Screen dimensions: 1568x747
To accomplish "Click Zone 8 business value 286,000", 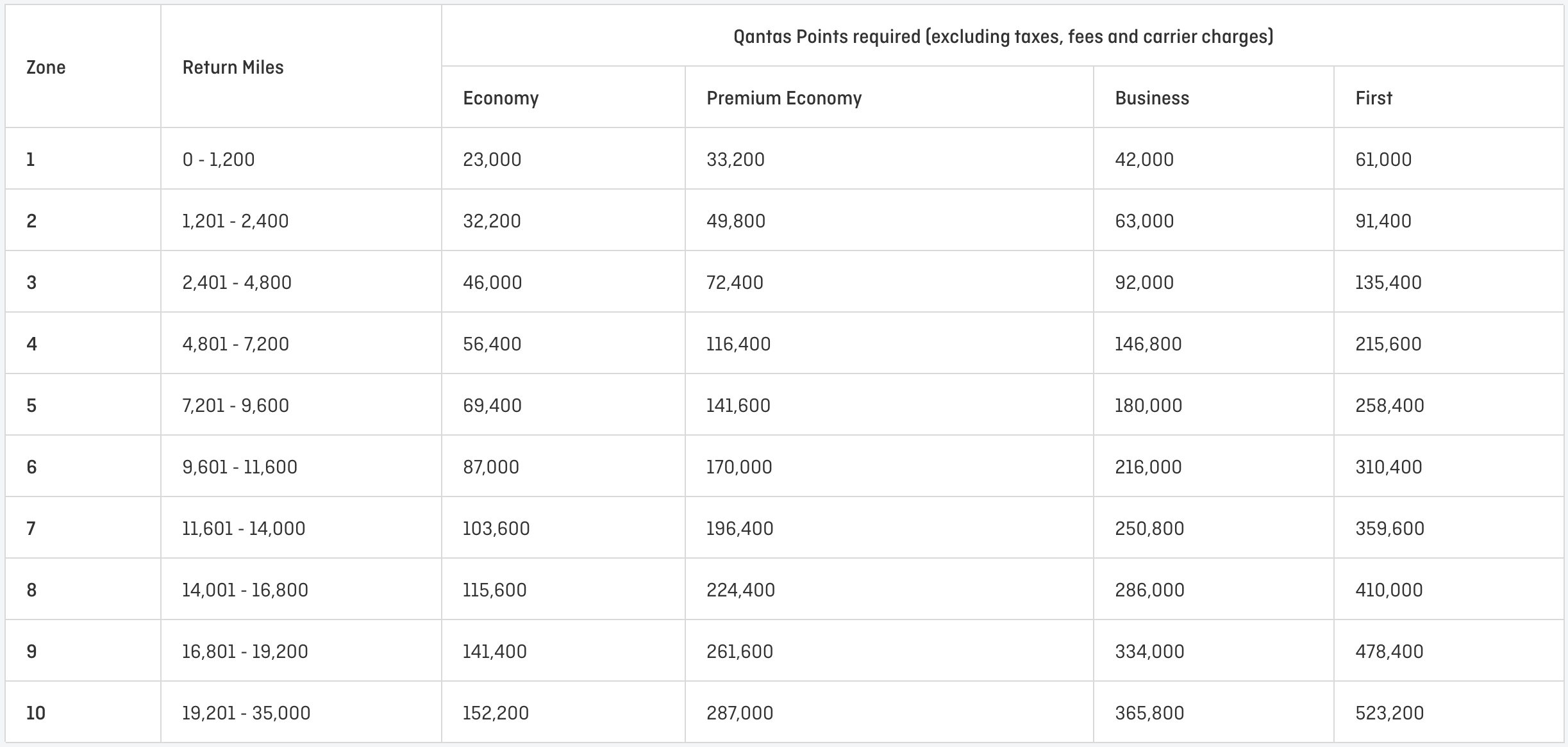I will click(1149, 590).
